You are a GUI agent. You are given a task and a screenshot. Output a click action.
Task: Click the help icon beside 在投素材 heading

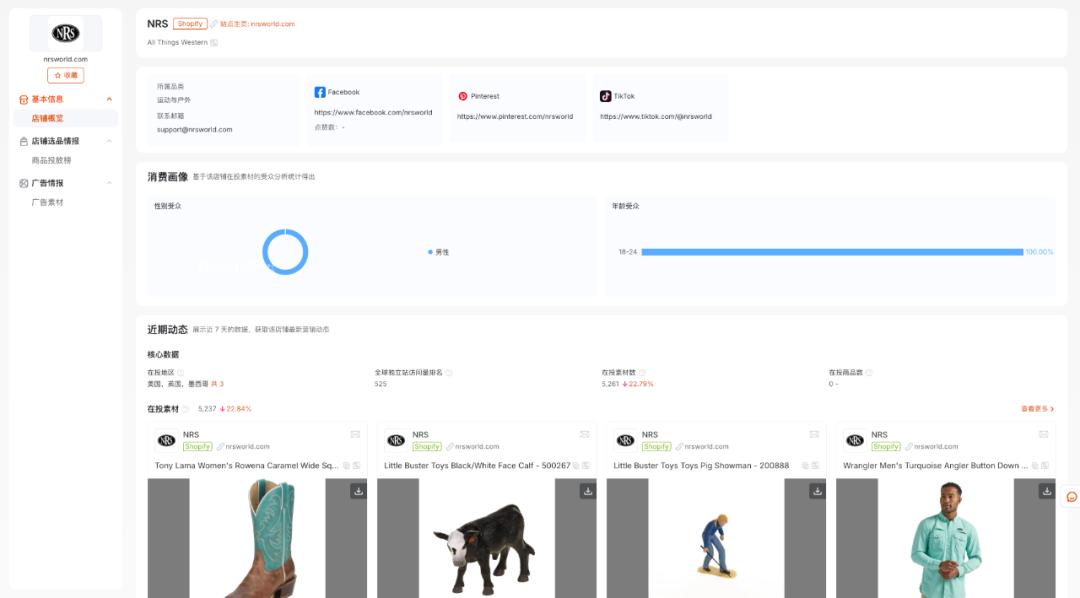pyautogui.click(x=185, y=409)
